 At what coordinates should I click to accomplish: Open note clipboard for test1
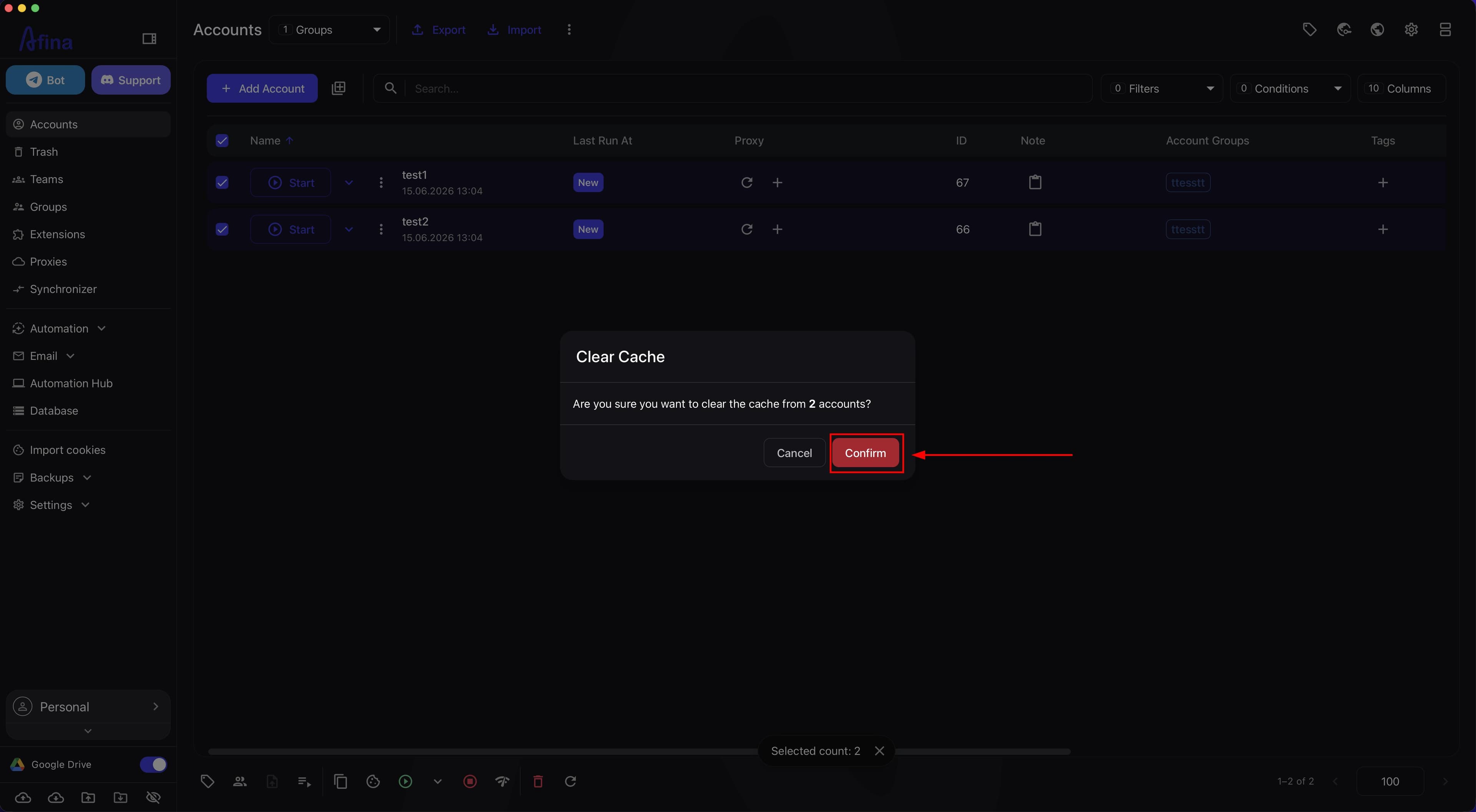(x=1035, y=182)
